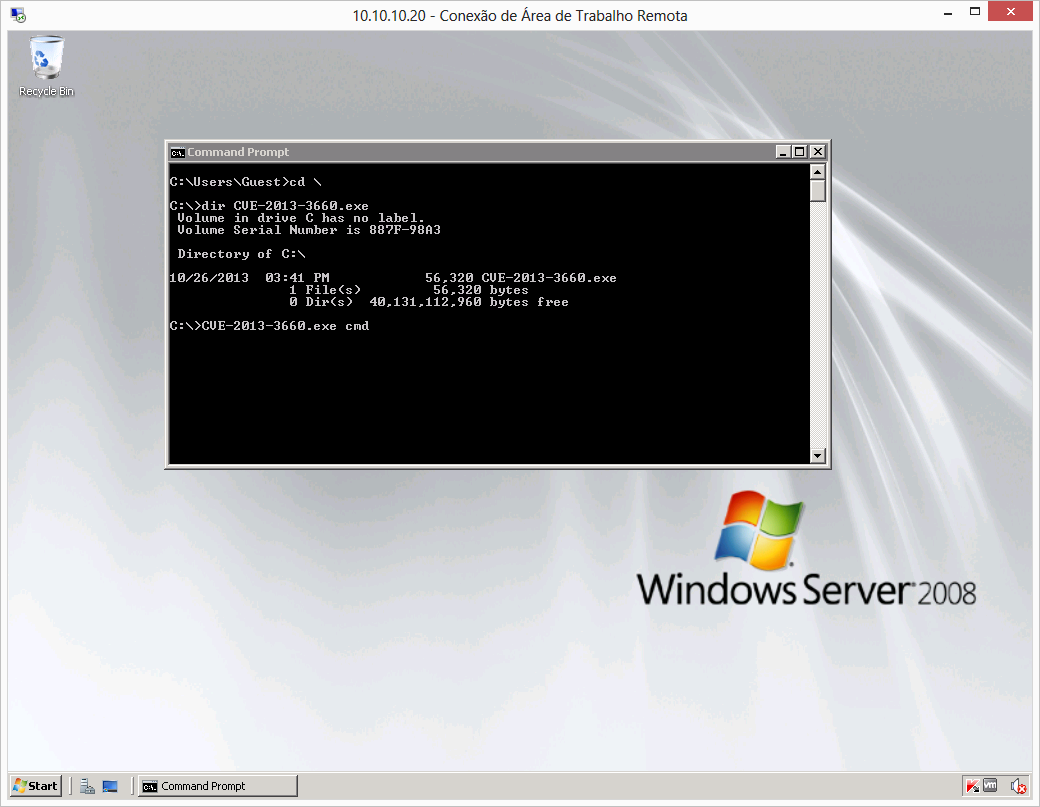
Task: Open the Remote Desktop connection title icon
Action: coord(18,15)
